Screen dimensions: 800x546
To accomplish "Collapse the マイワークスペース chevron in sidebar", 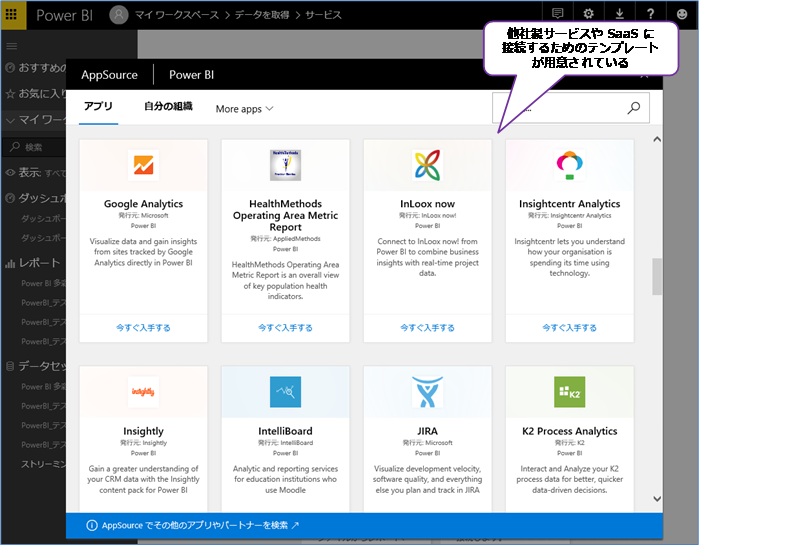I will (x=10, y=120).
